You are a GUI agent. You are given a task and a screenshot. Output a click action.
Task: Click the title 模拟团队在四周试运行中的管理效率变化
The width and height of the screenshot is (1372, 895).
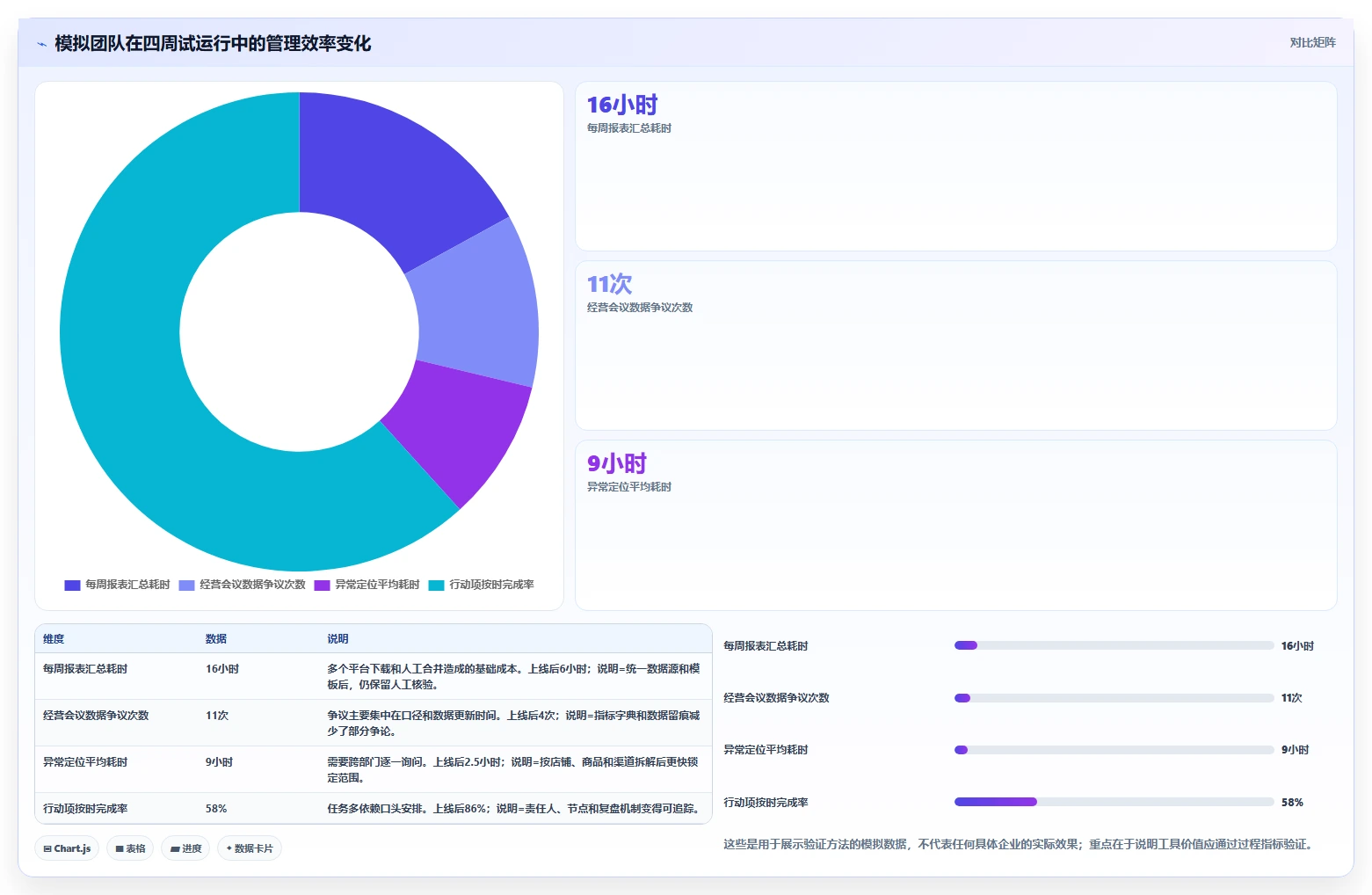[x=213, y=43]
